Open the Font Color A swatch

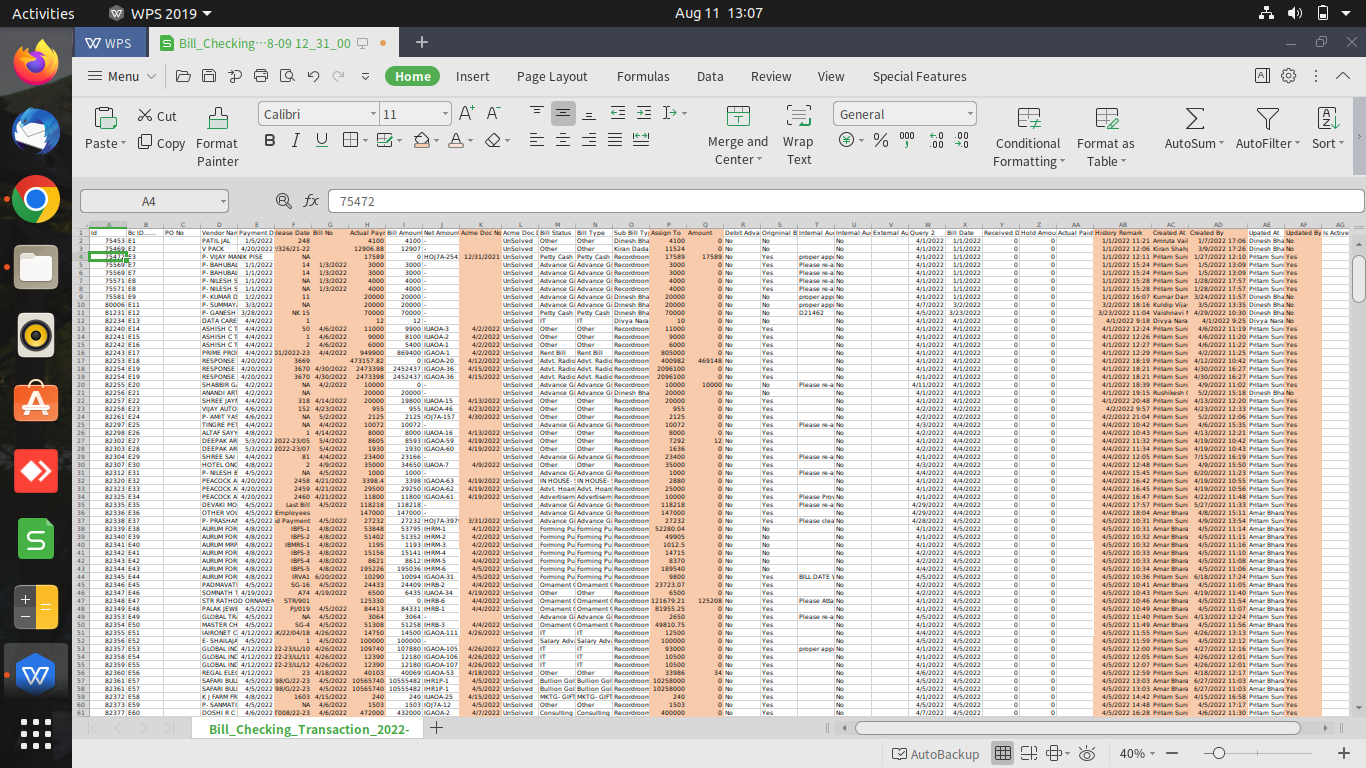coord(456,140)
